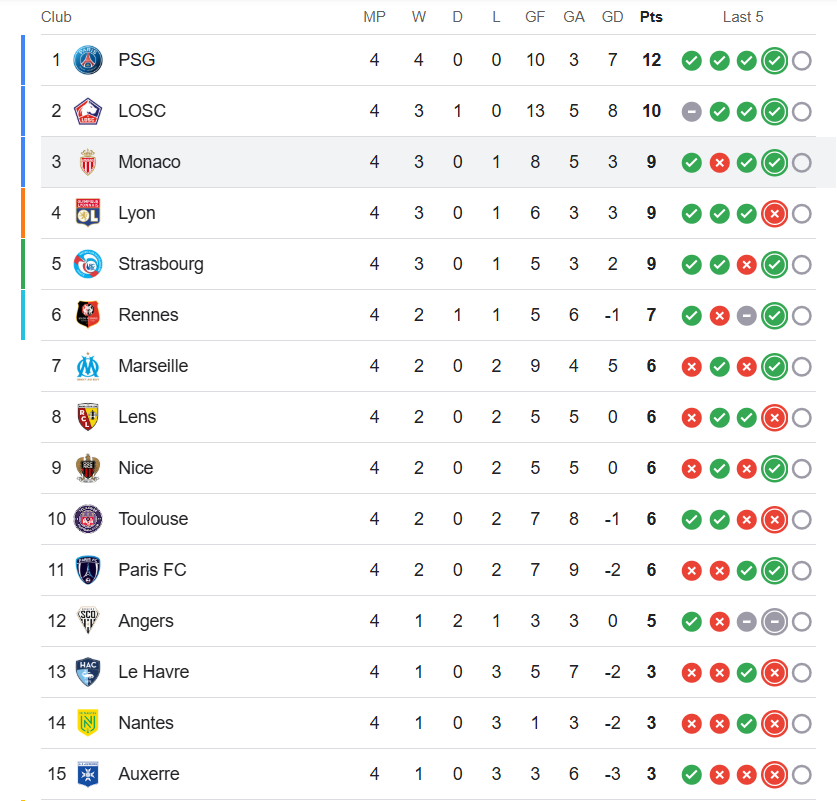Open the Rennes team name link
The width and height of the screenshot is (837, 801).
tap(148, 315)
